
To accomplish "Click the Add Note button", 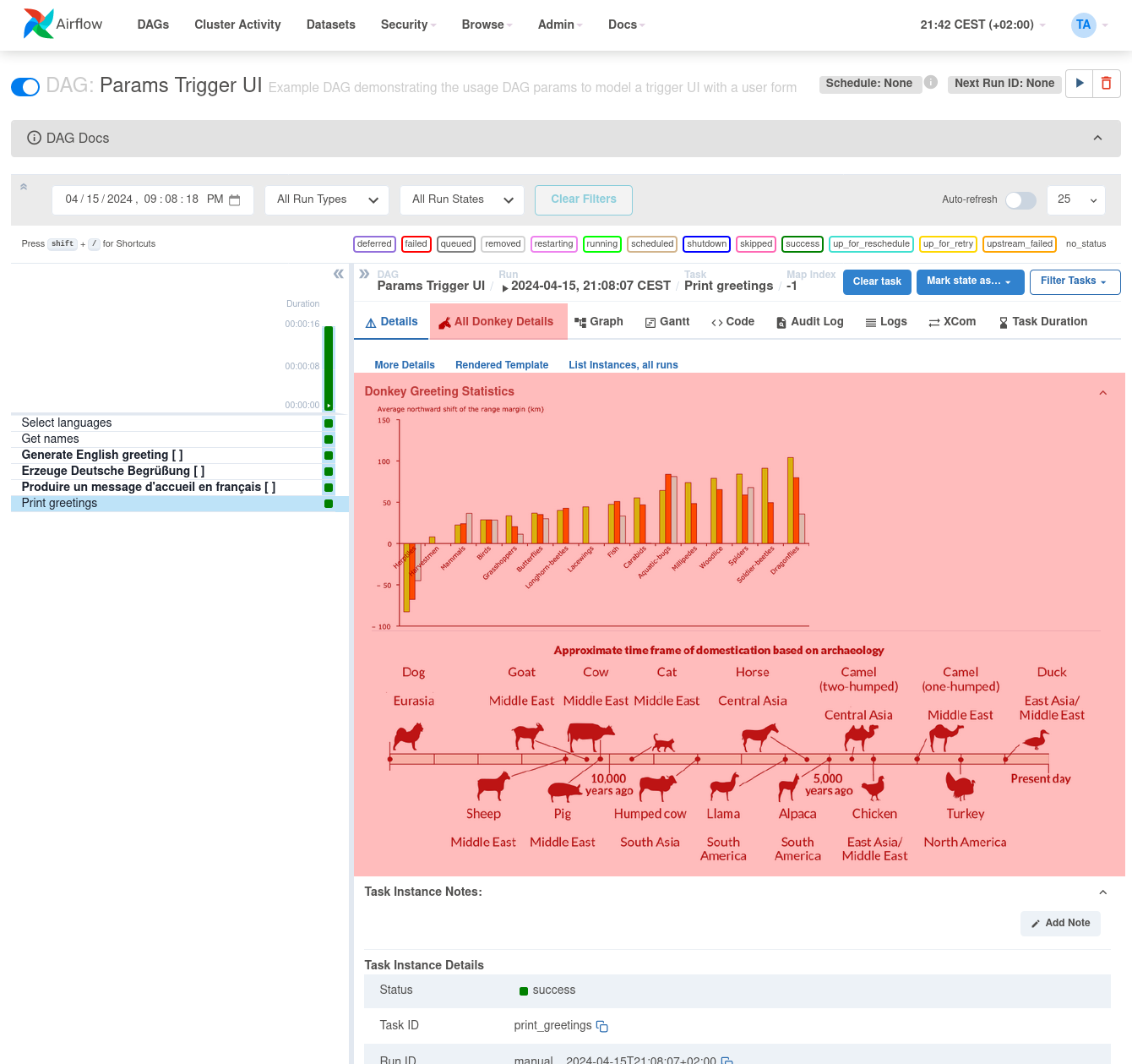I will click(1060, 924).
